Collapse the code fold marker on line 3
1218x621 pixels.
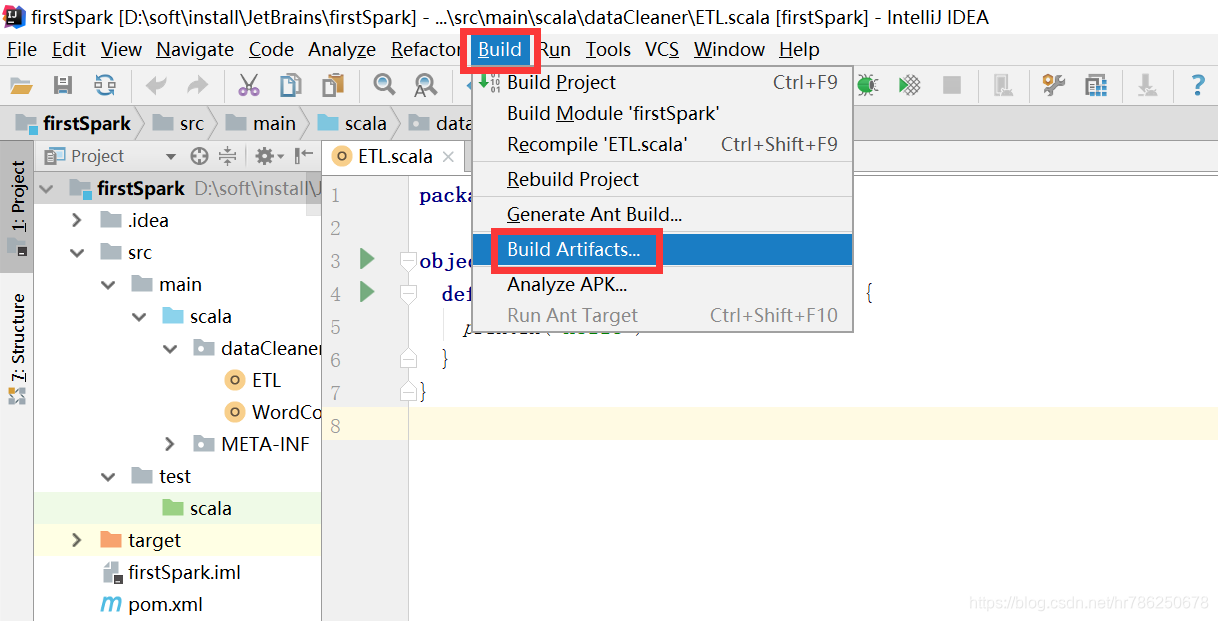coord(407,261)
